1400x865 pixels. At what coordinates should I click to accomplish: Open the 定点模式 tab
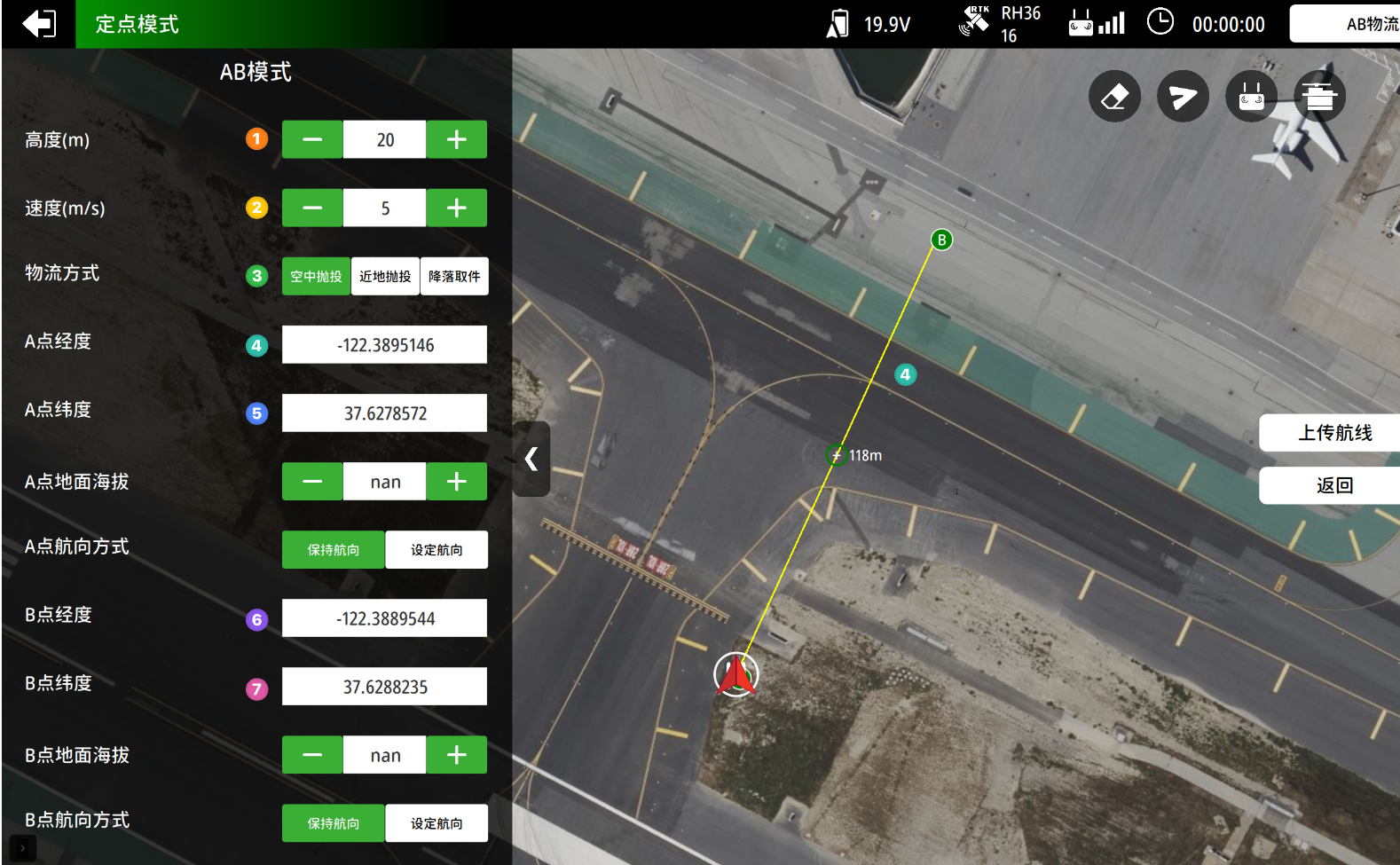click(x=138, y=24)
